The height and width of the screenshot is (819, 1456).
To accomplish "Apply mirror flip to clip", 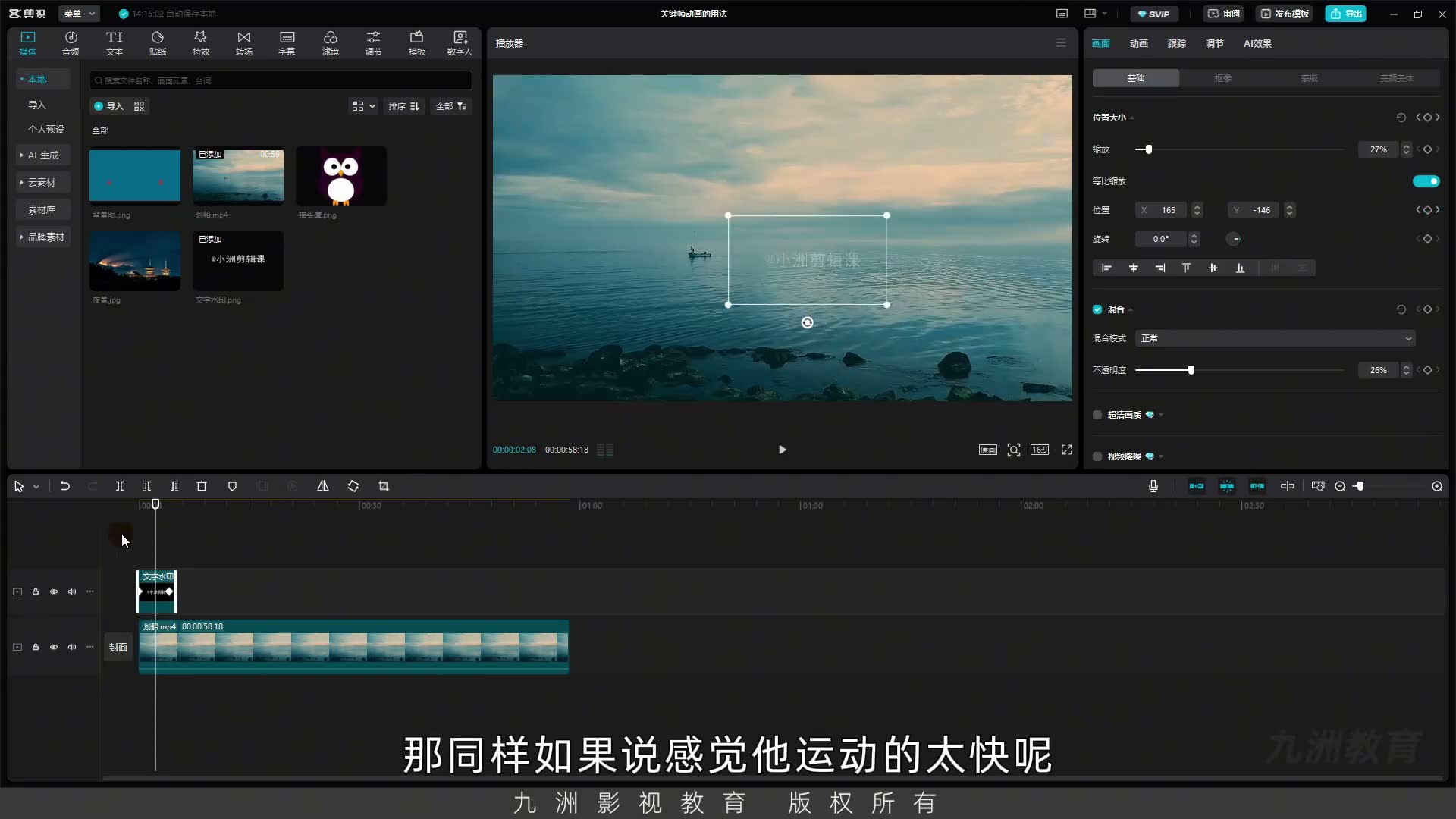I will click(x=323, y=486).
